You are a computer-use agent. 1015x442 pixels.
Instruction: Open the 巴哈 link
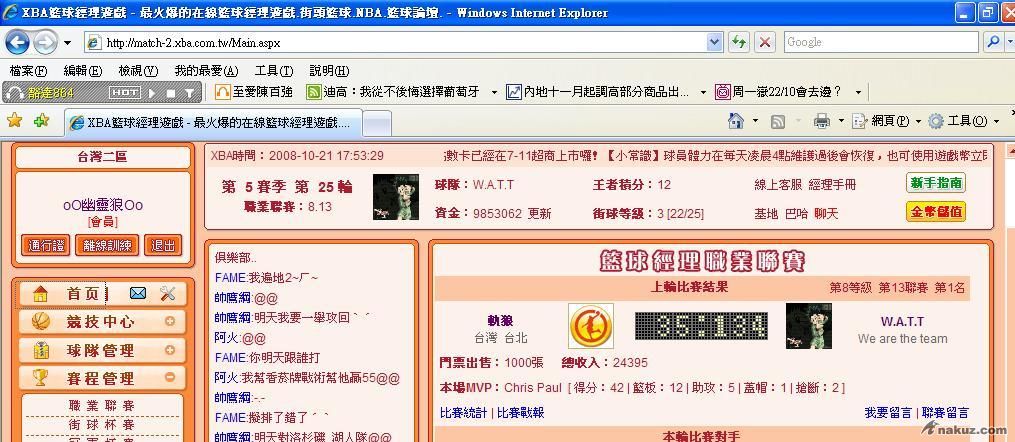(x=797, y=214)
